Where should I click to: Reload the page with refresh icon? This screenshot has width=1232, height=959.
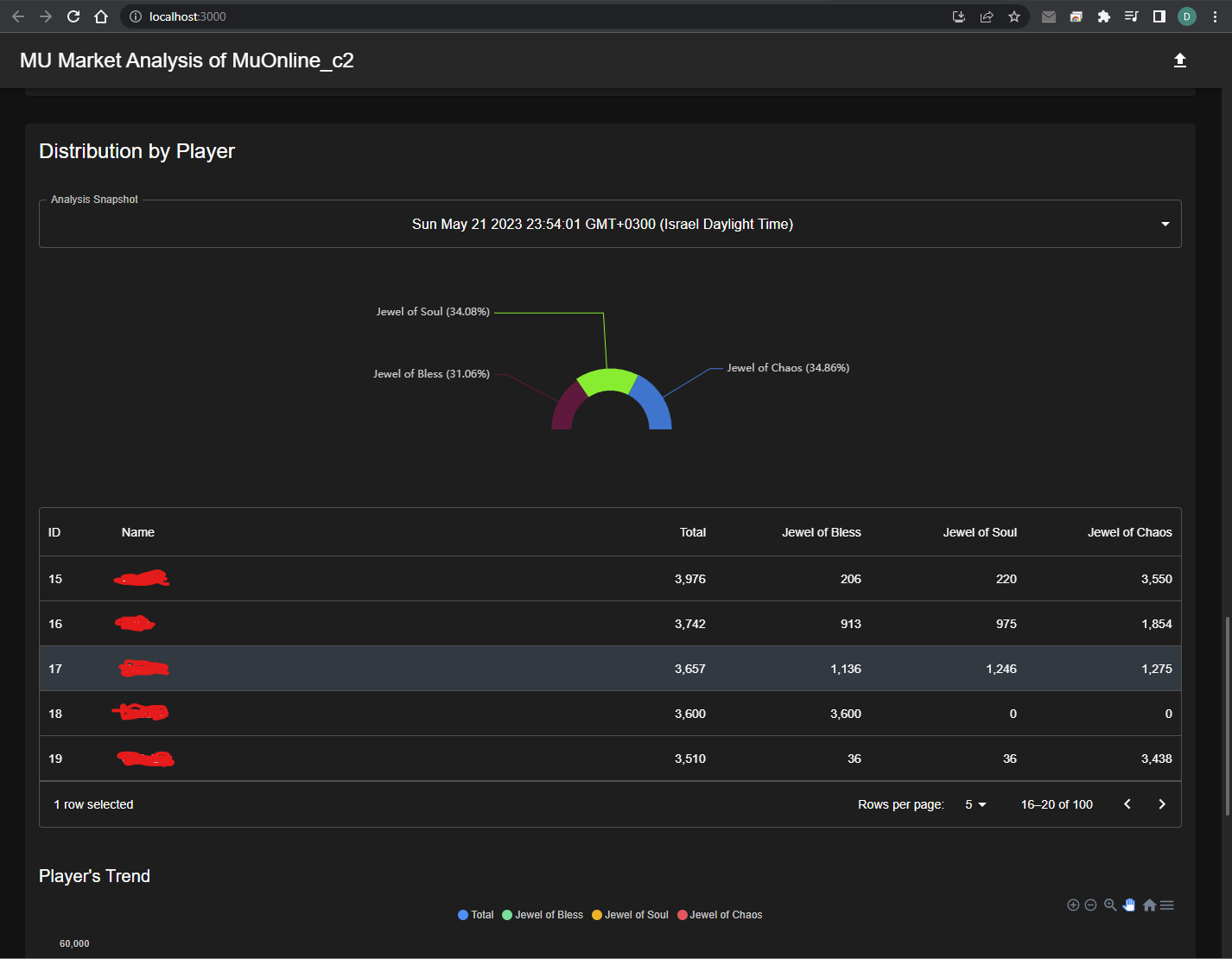click(73, 16)
